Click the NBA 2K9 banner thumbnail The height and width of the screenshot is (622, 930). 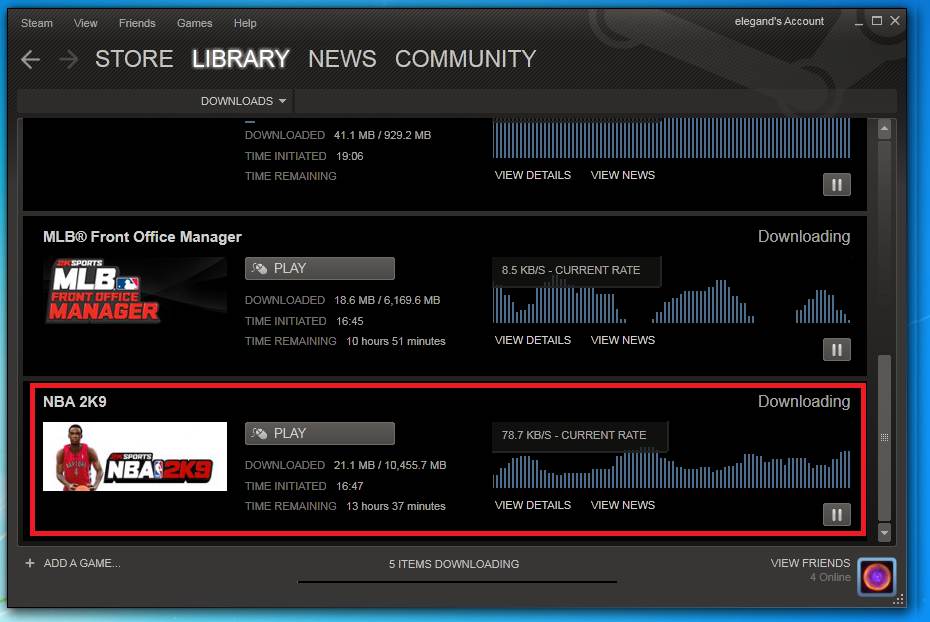tap(135, 457)
